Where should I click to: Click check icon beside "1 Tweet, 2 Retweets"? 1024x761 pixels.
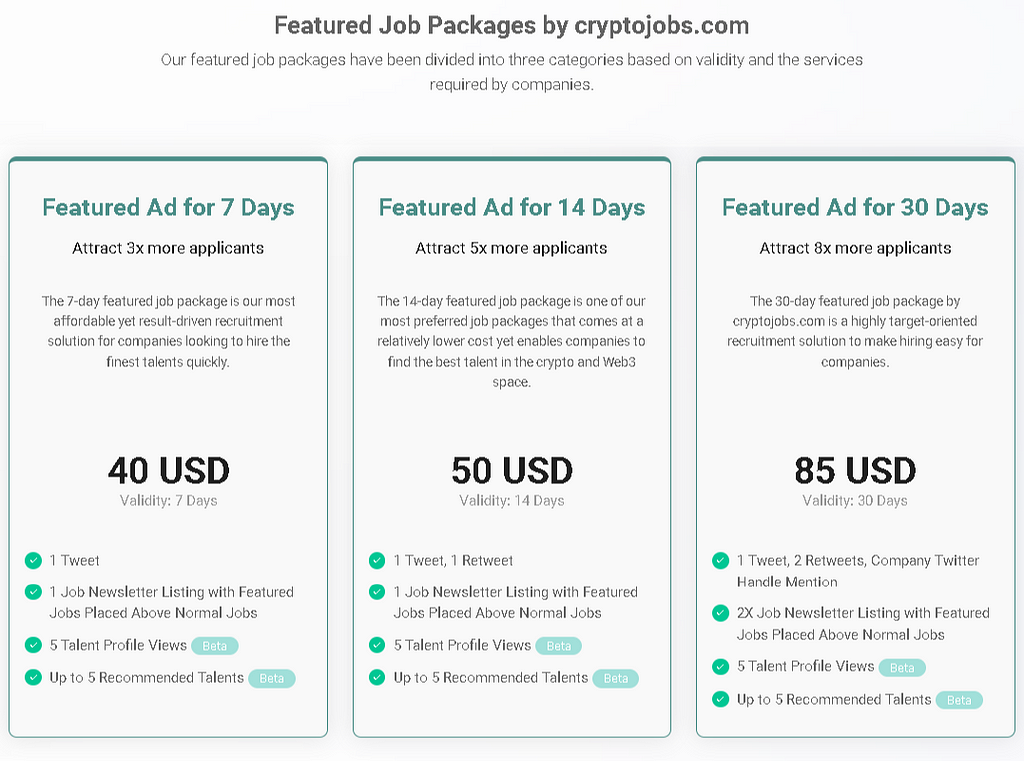(x=720, y=560)
